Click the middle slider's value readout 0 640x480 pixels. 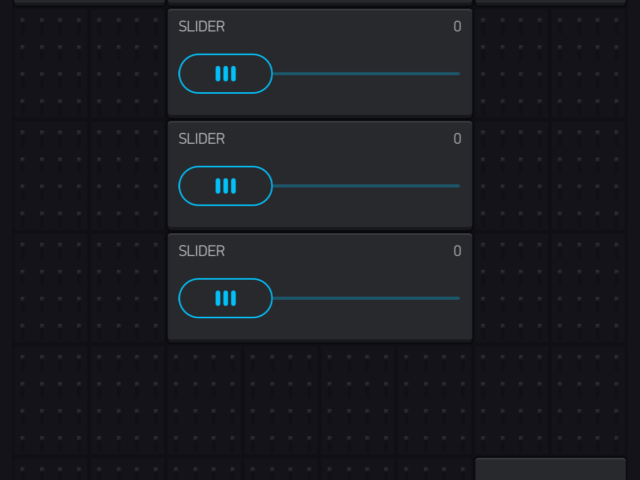[x=457, y=139]
